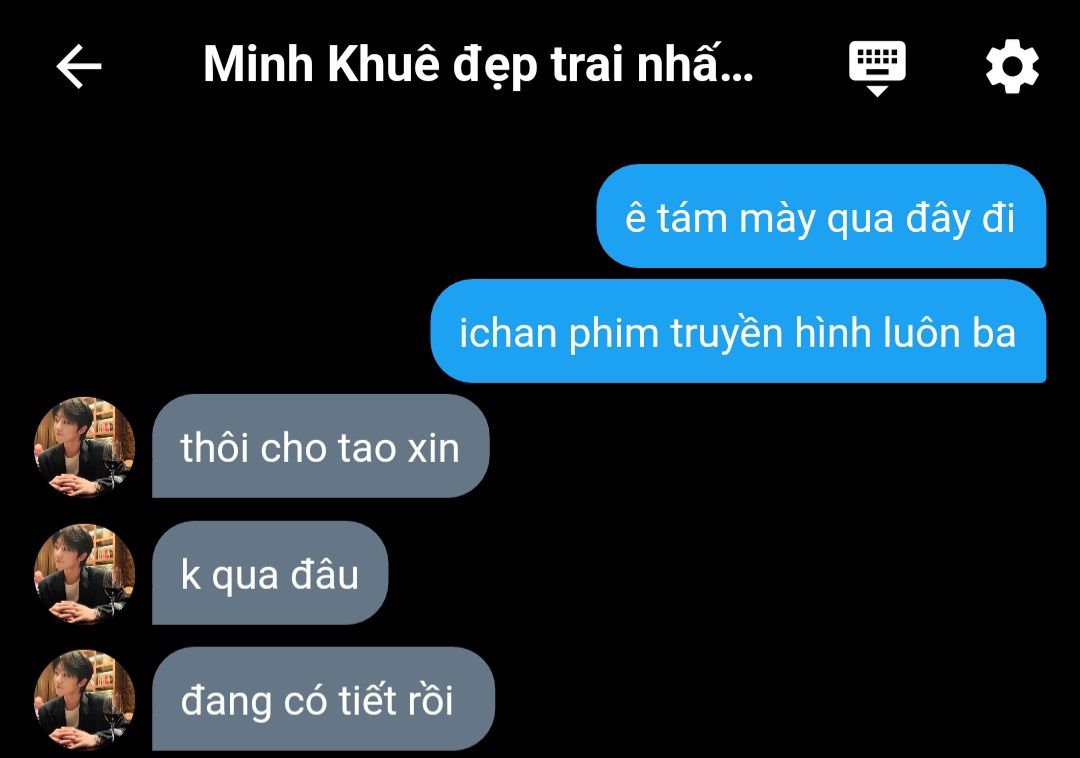
Task: Click the word "đâu" in the gray bubble
Action: coord(324,573)
